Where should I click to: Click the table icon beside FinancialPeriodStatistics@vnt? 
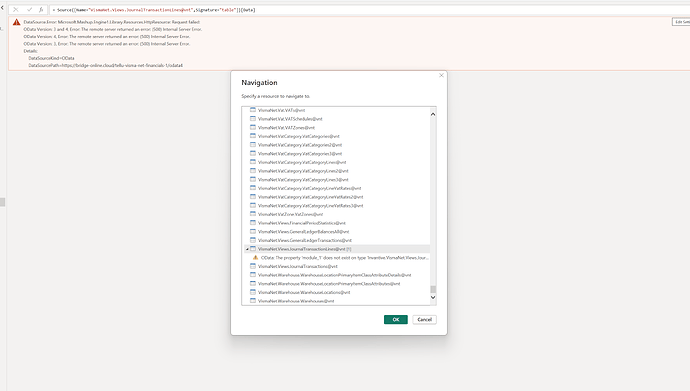pos(253,223)
